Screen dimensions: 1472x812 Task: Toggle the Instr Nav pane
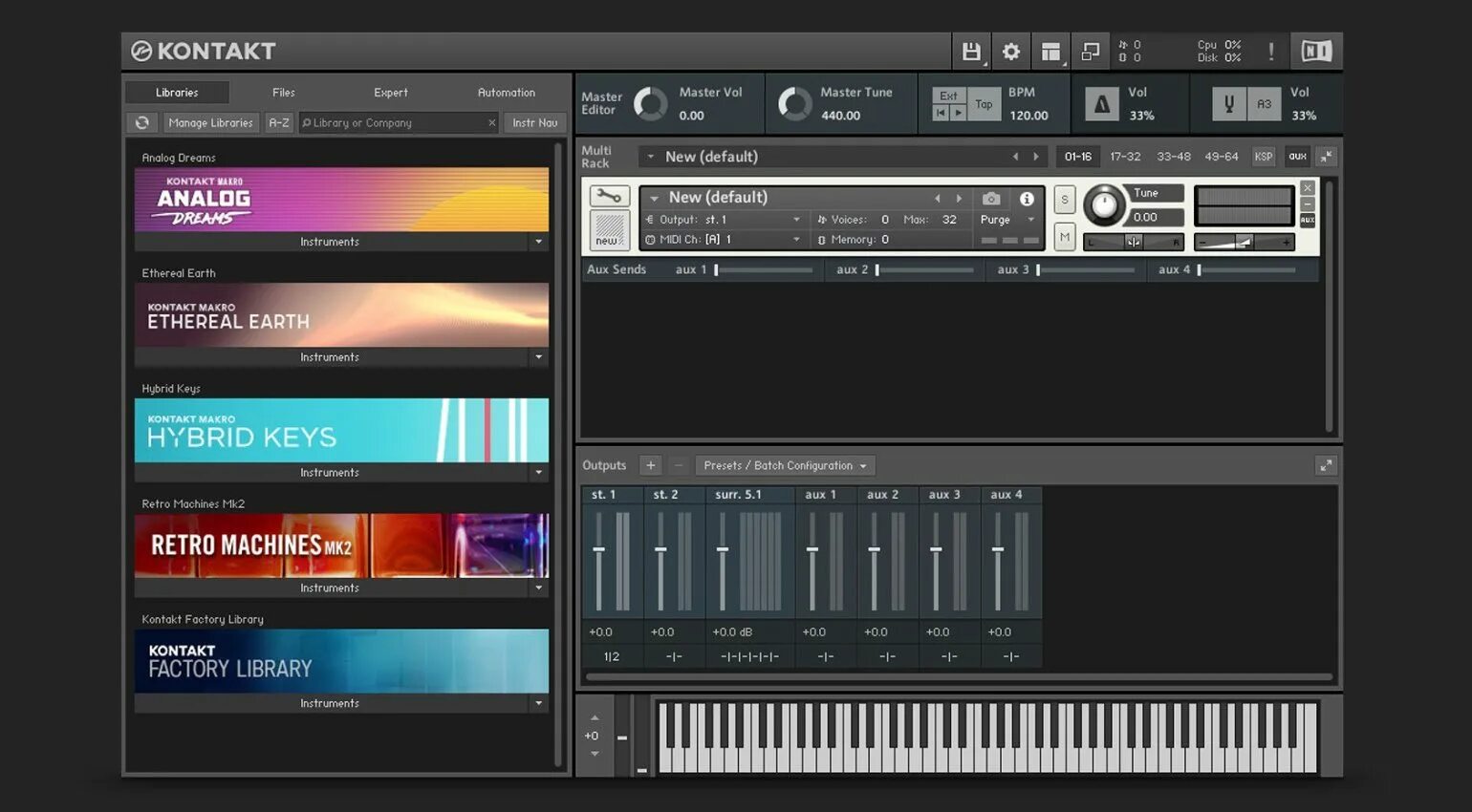click(534, 122)
